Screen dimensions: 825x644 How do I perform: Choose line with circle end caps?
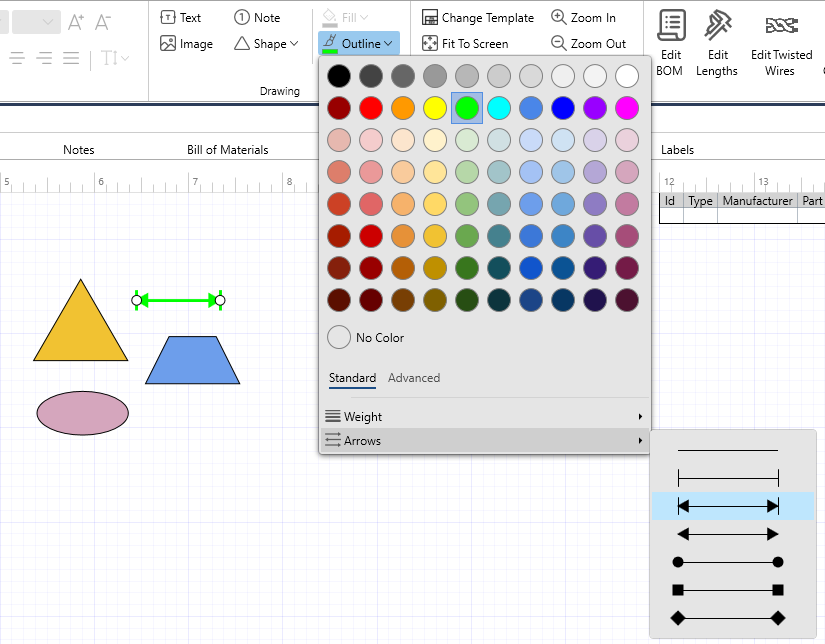(x=732, y=562)
